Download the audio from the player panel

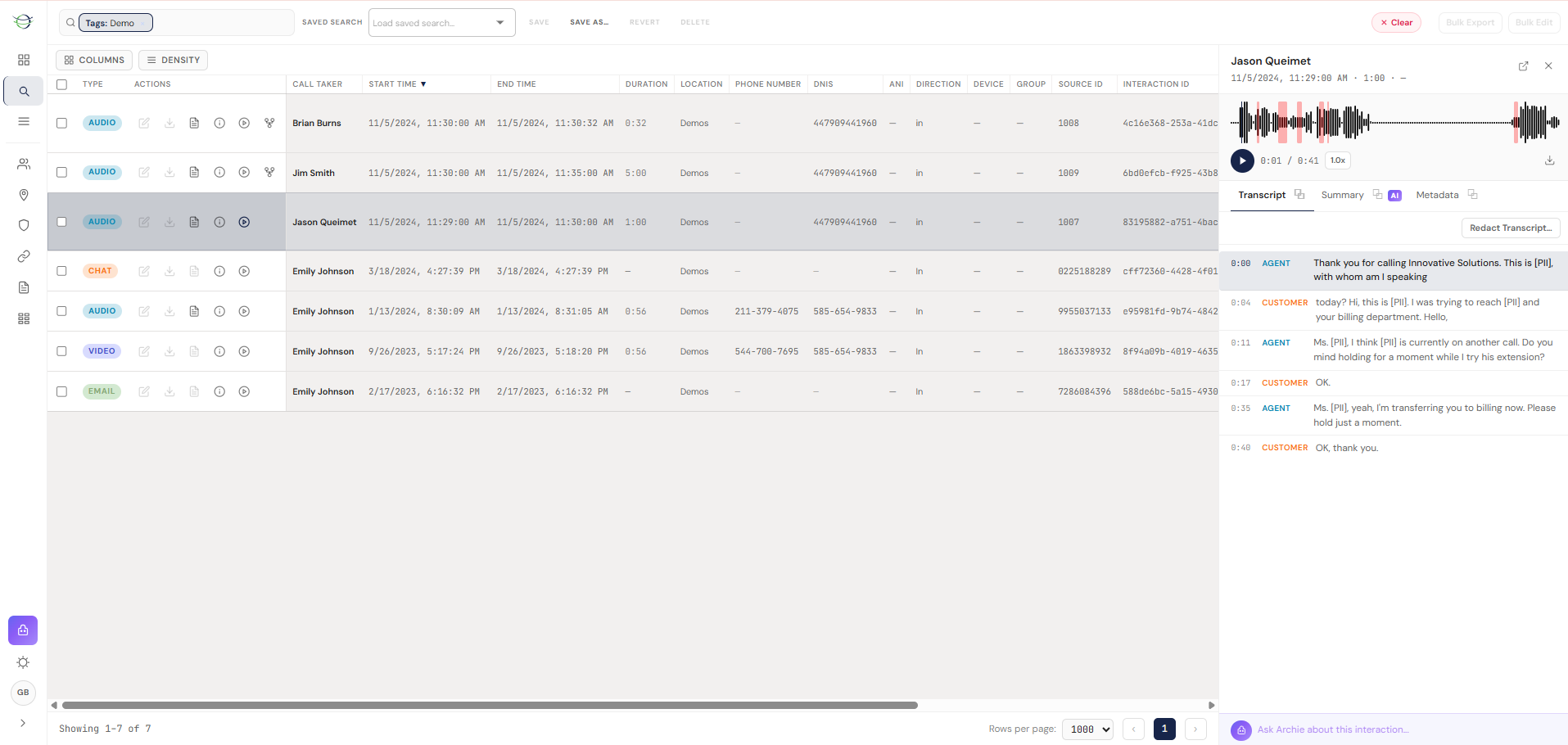coord(1549,160)
